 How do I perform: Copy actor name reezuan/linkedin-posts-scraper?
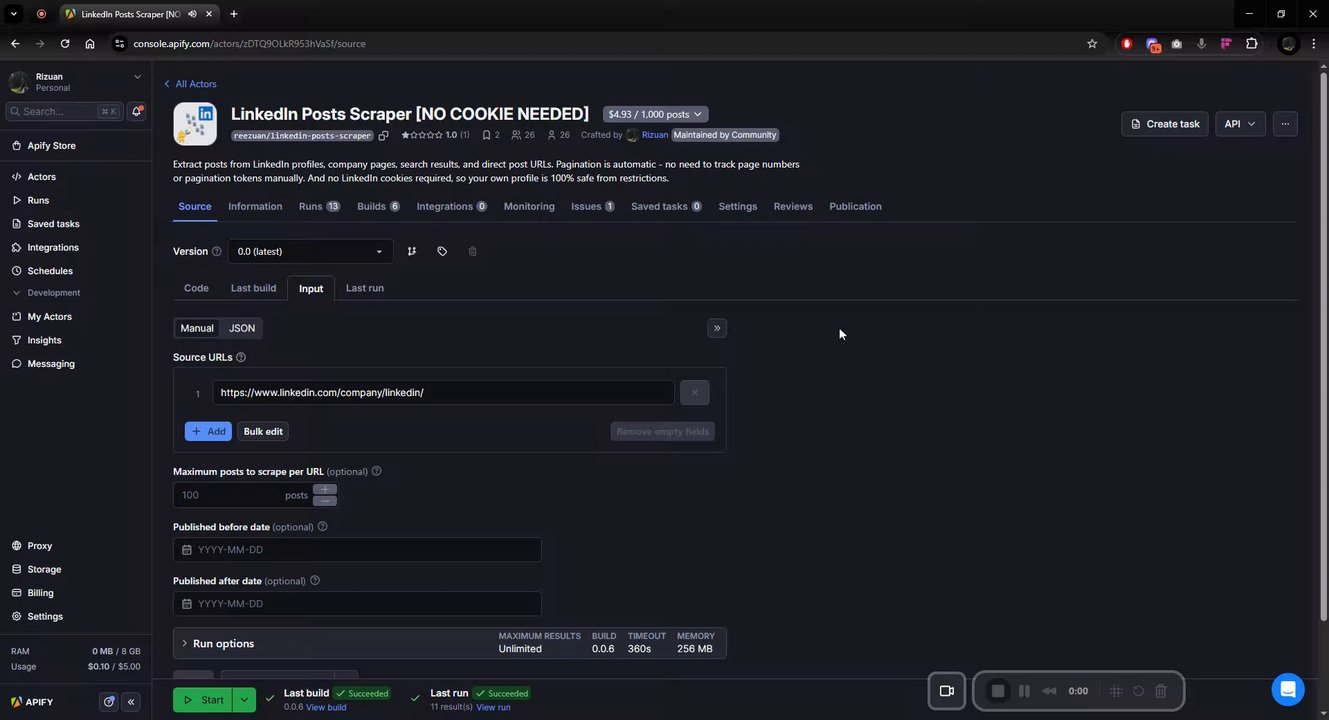click(x=384, y=135)
